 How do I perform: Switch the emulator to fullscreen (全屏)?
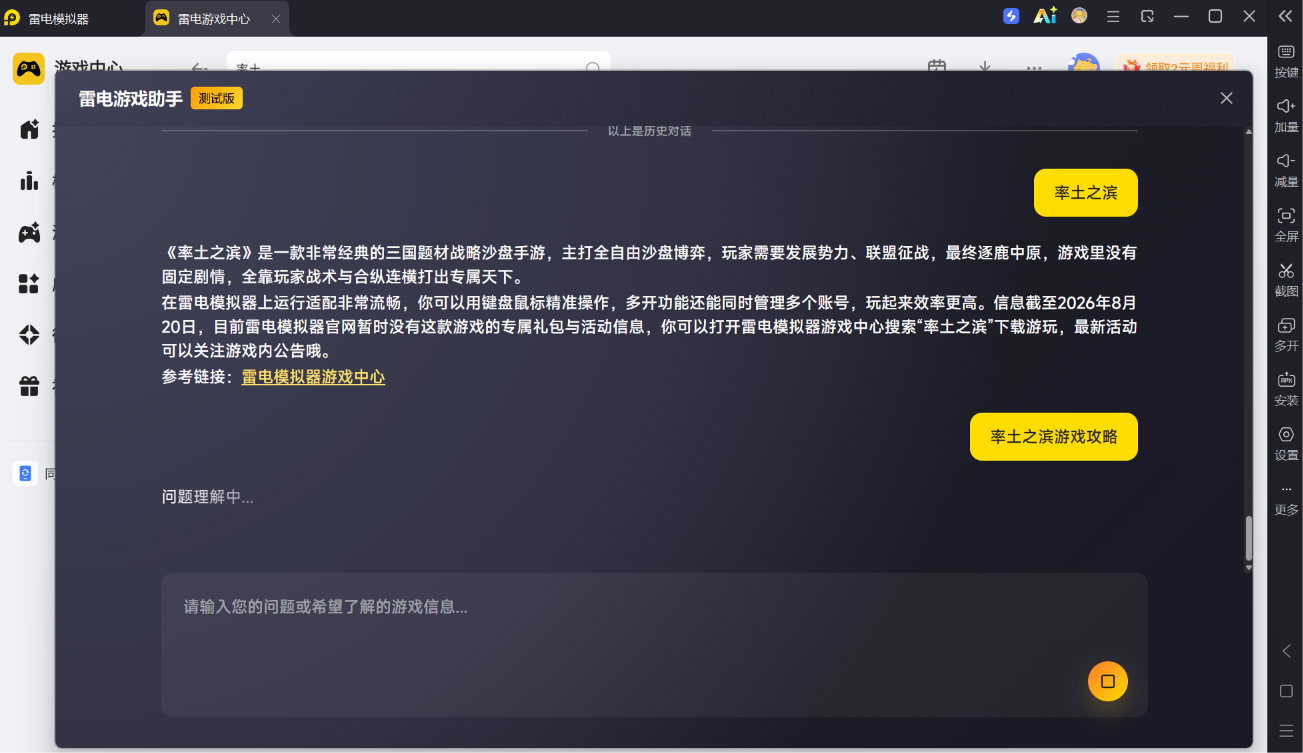[1286, 224]
